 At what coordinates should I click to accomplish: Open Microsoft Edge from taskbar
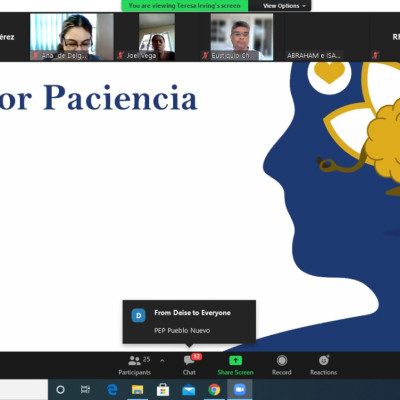pos(112,389)
